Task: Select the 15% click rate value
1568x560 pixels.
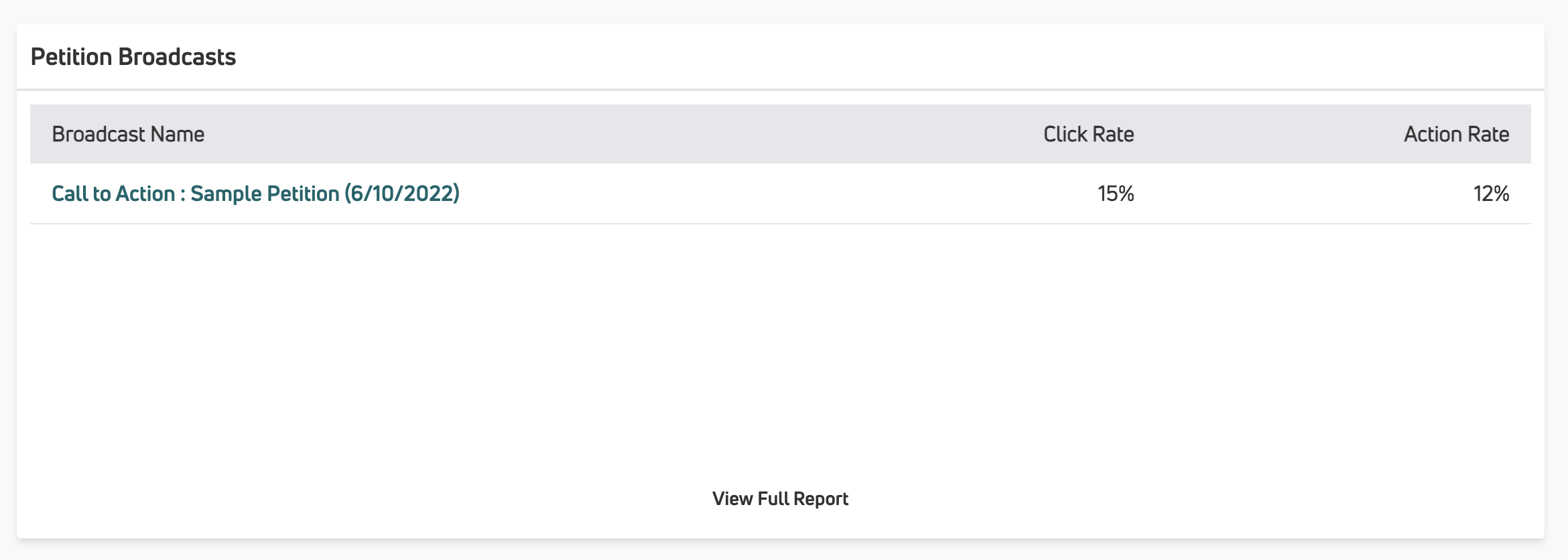Action: click(1116, 194)
